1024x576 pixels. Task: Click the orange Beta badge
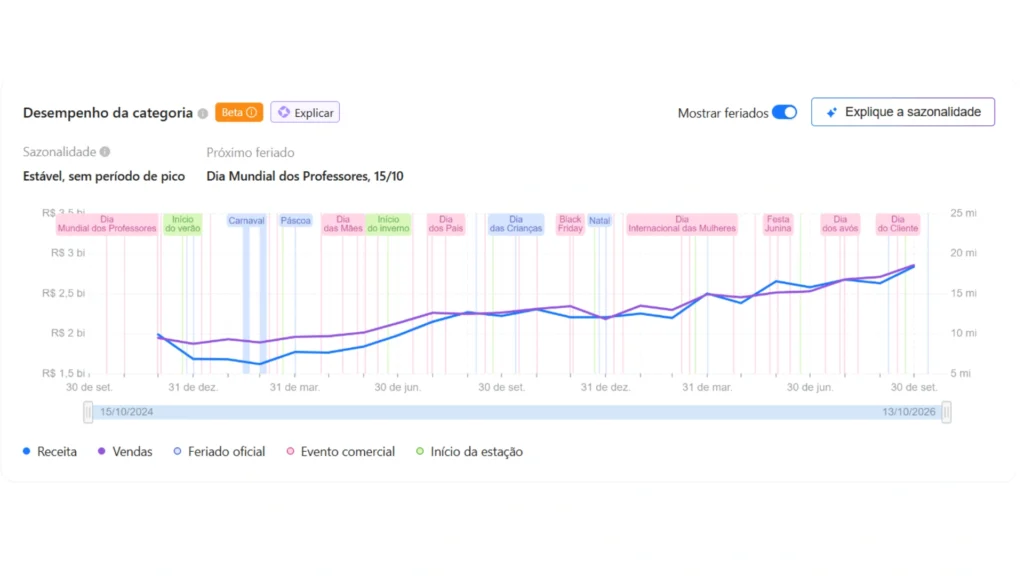pos(239,112)
